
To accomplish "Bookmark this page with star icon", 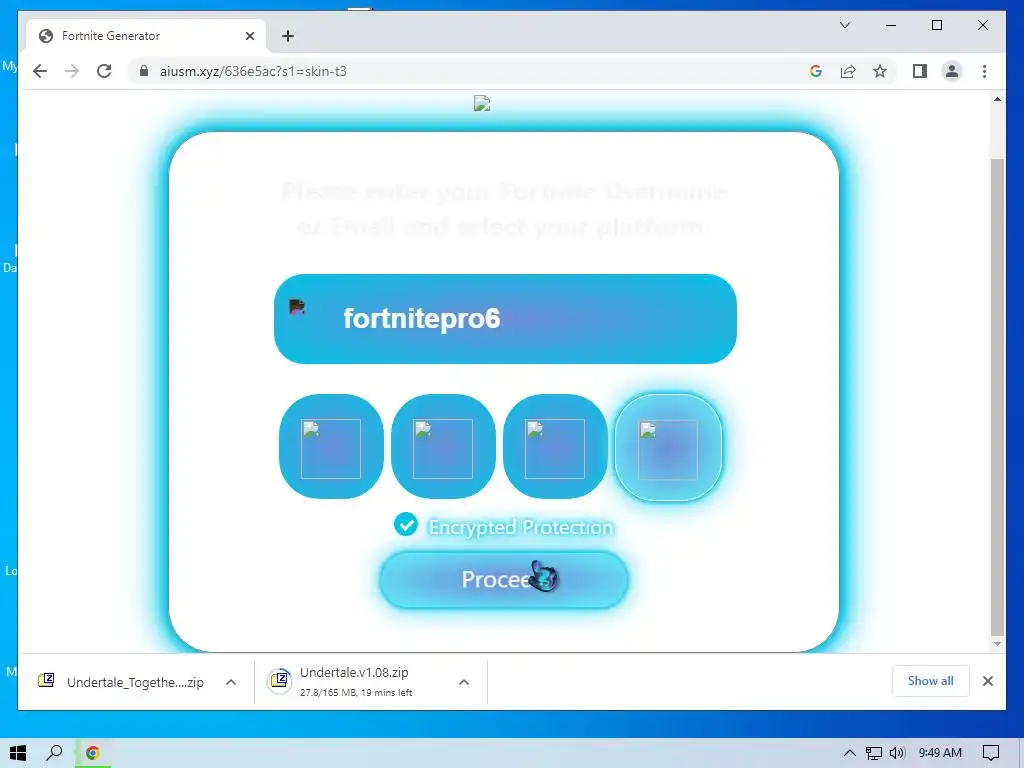I will (x=880, y=71).
